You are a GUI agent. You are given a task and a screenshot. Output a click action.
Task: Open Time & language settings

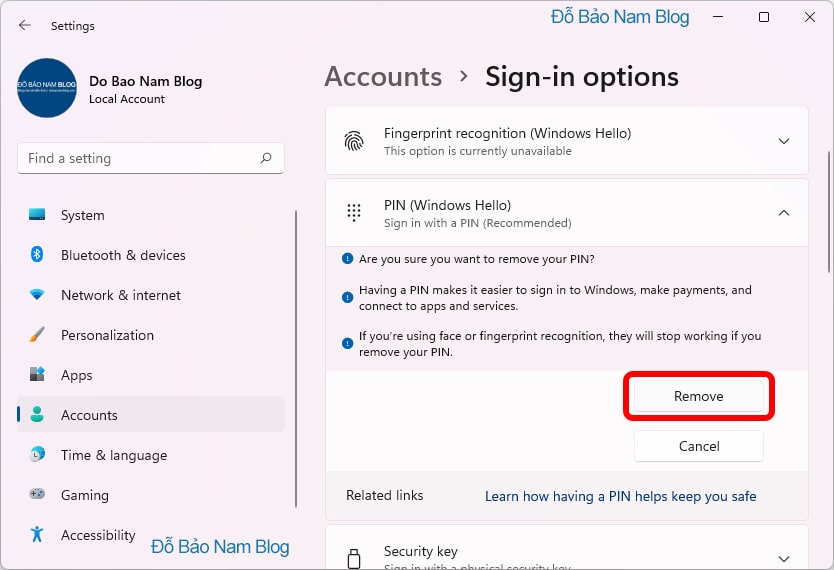point(151,455)
